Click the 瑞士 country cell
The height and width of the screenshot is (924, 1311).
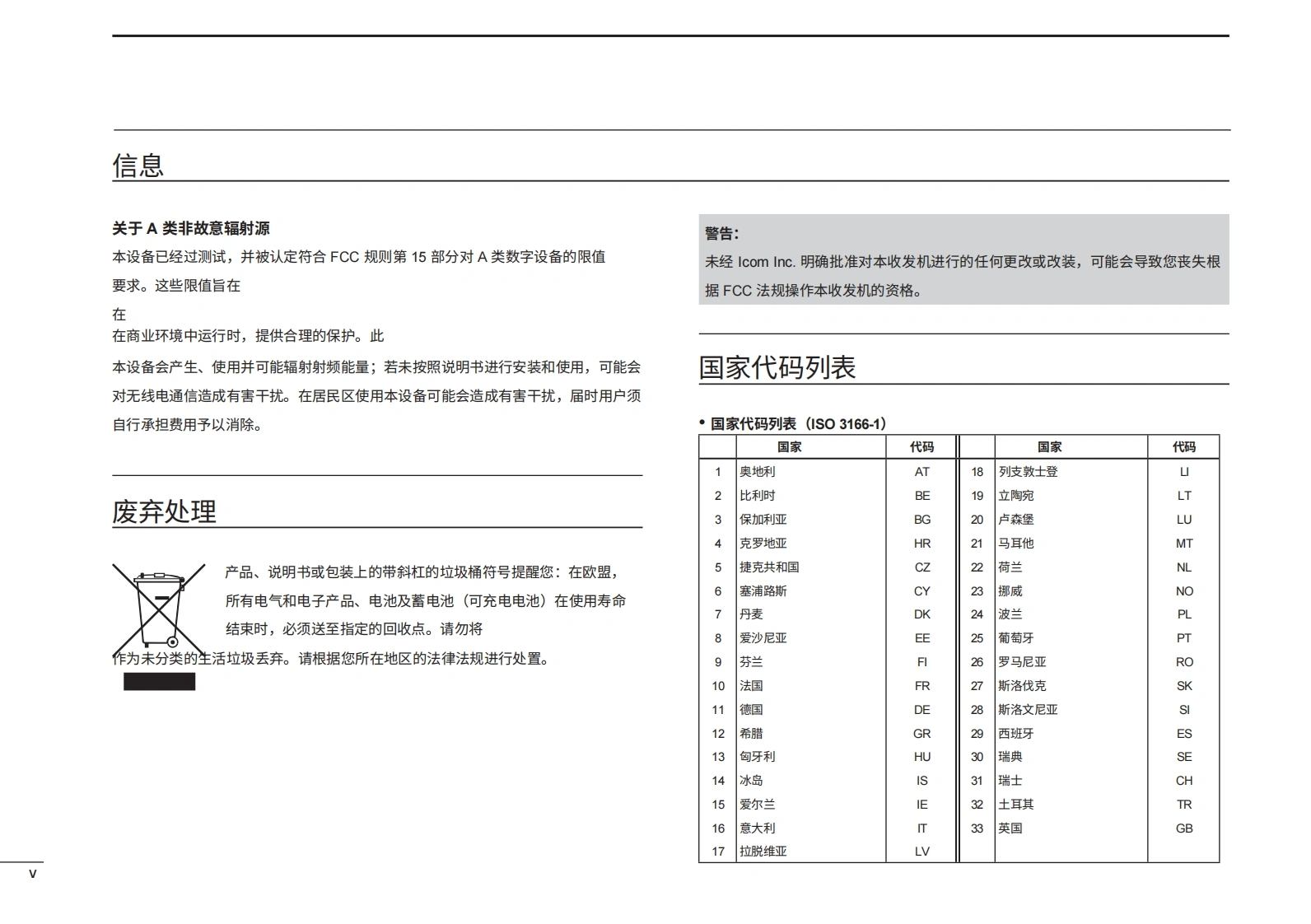[1010, 781]
